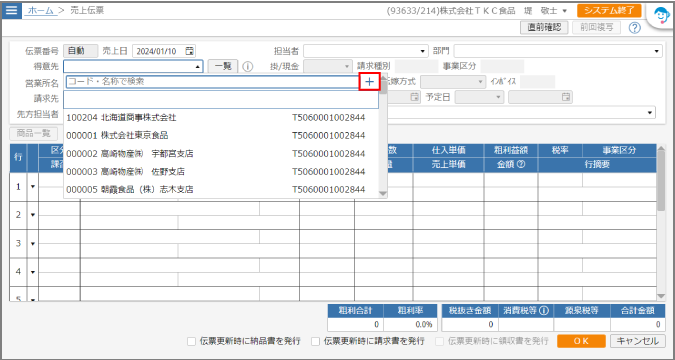Open row 2 dropdown arrow
The width and height of the screenshot is (675, 360).
[x=33, y=215]
